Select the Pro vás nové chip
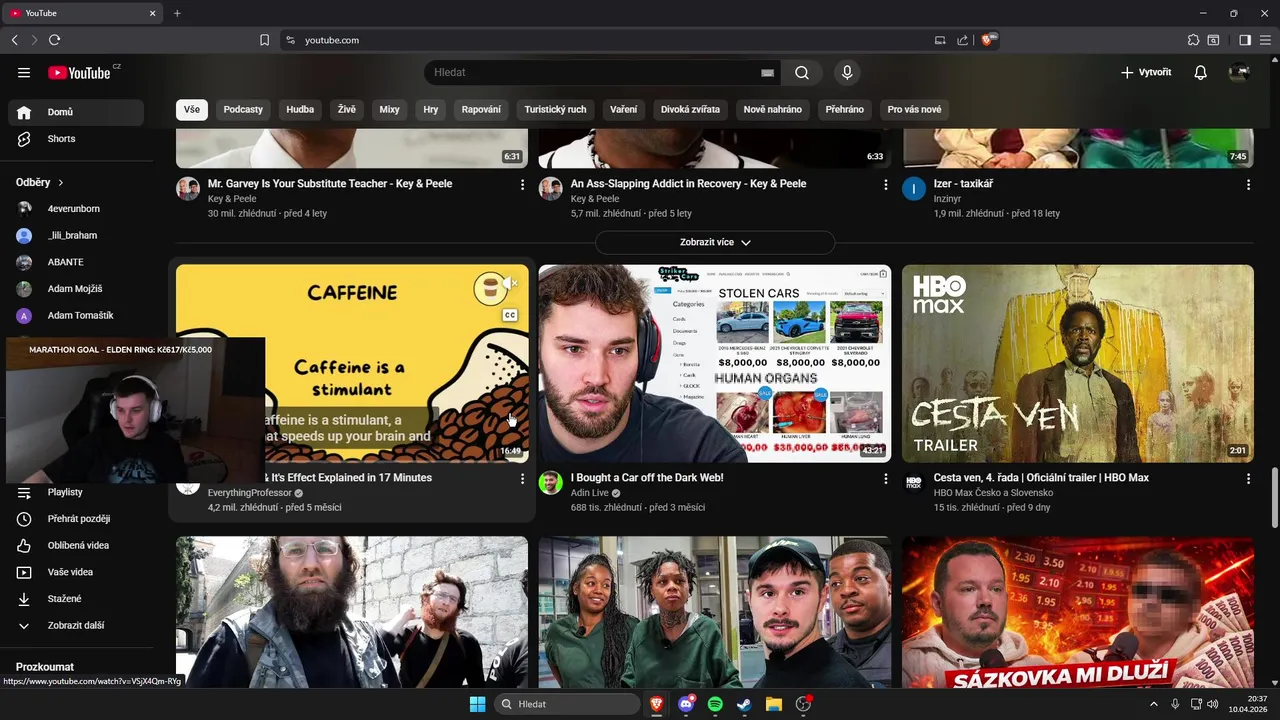This screenshot has height=720, width=1280. [x=914, y=109]
